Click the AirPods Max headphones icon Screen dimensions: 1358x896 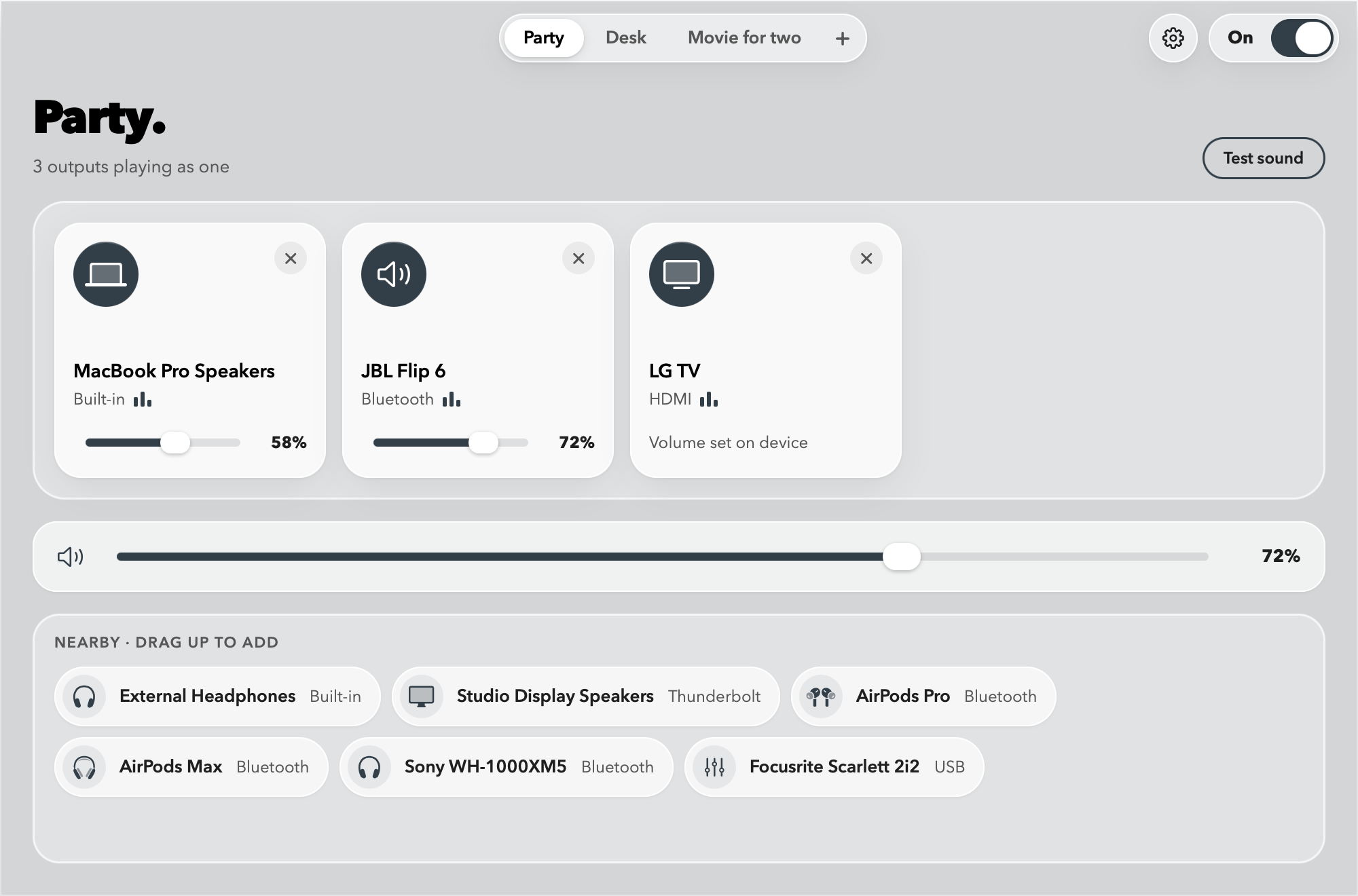pos(84,767)
